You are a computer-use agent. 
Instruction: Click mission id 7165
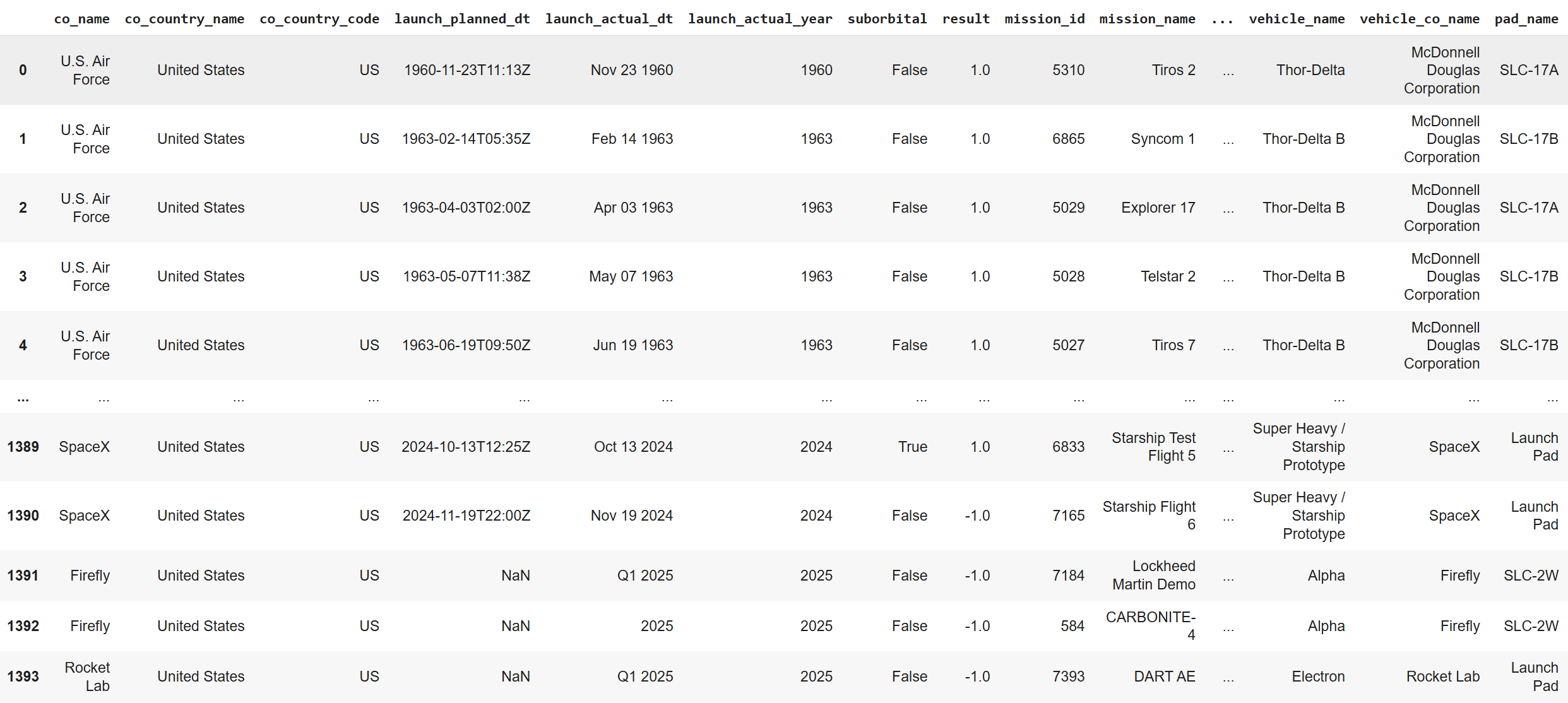pos(1068,516)
